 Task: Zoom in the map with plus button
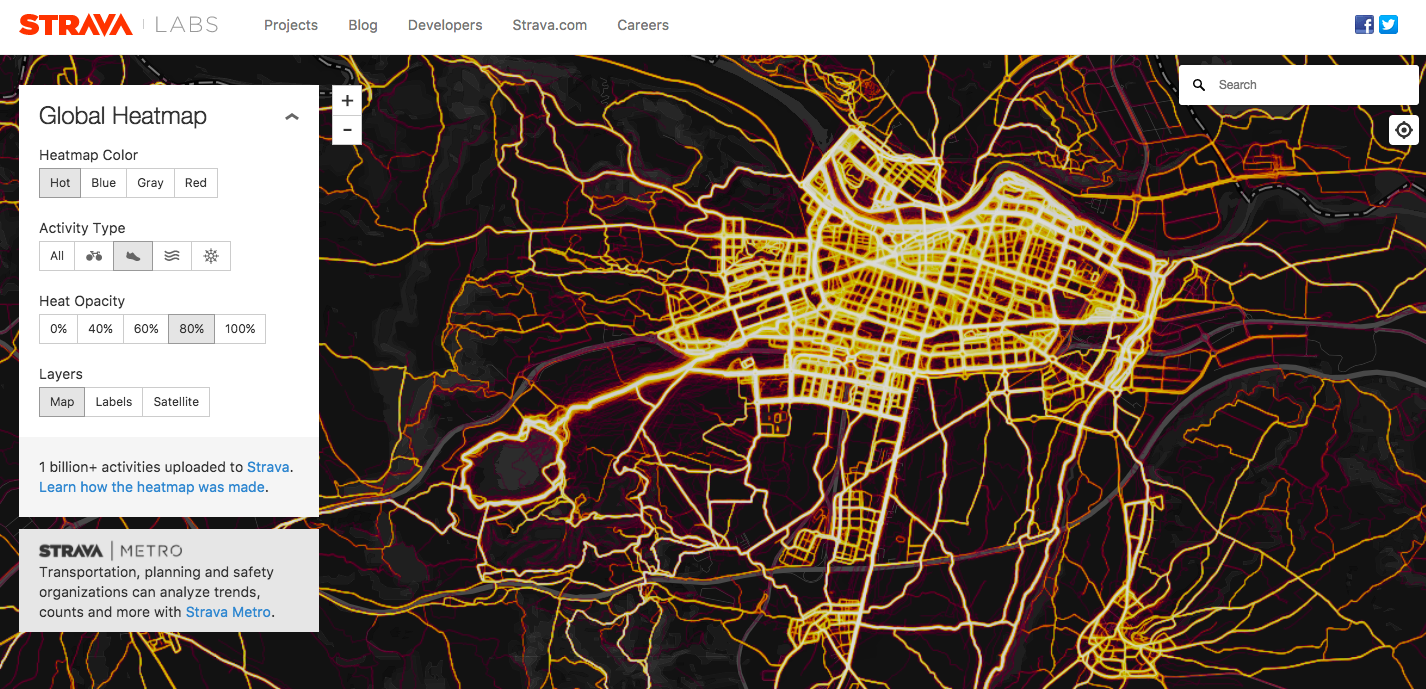click(347, 101)
